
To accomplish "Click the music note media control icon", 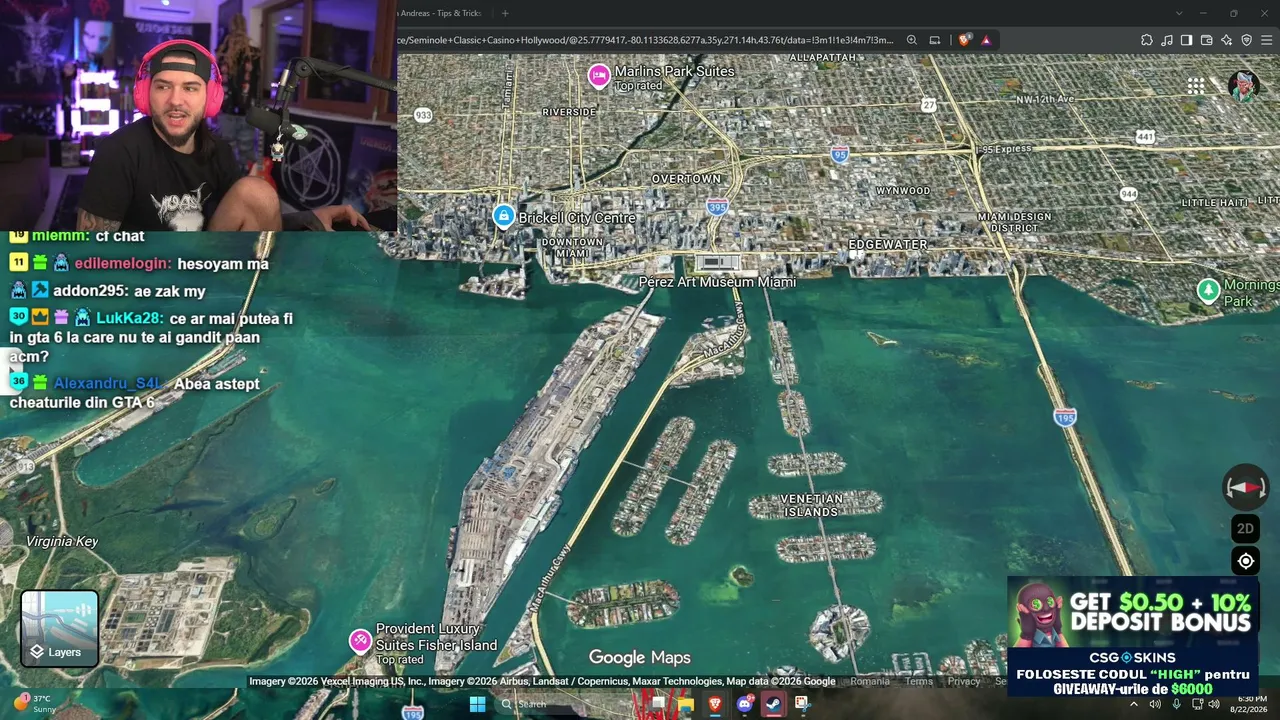I will [1166, 40].
